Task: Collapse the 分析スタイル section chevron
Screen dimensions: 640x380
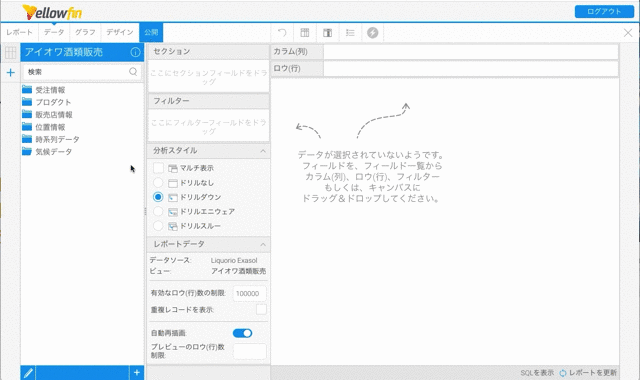Action: click(x=263, y=151)
